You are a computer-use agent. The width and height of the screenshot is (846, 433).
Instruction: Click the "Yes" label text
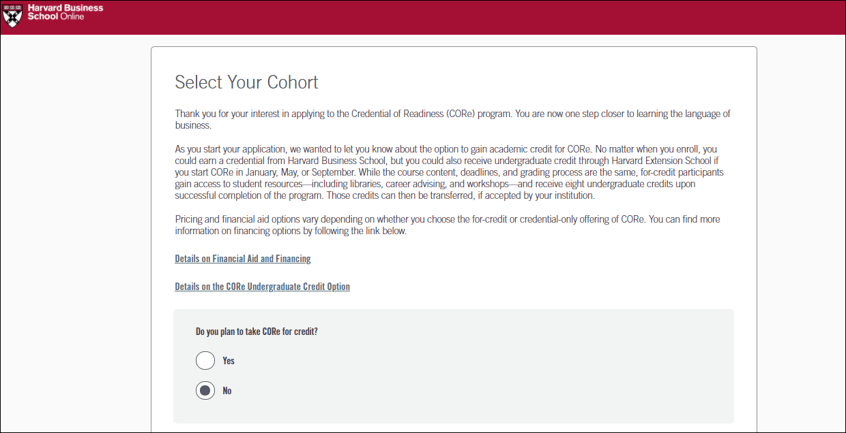tap(229, 361)
